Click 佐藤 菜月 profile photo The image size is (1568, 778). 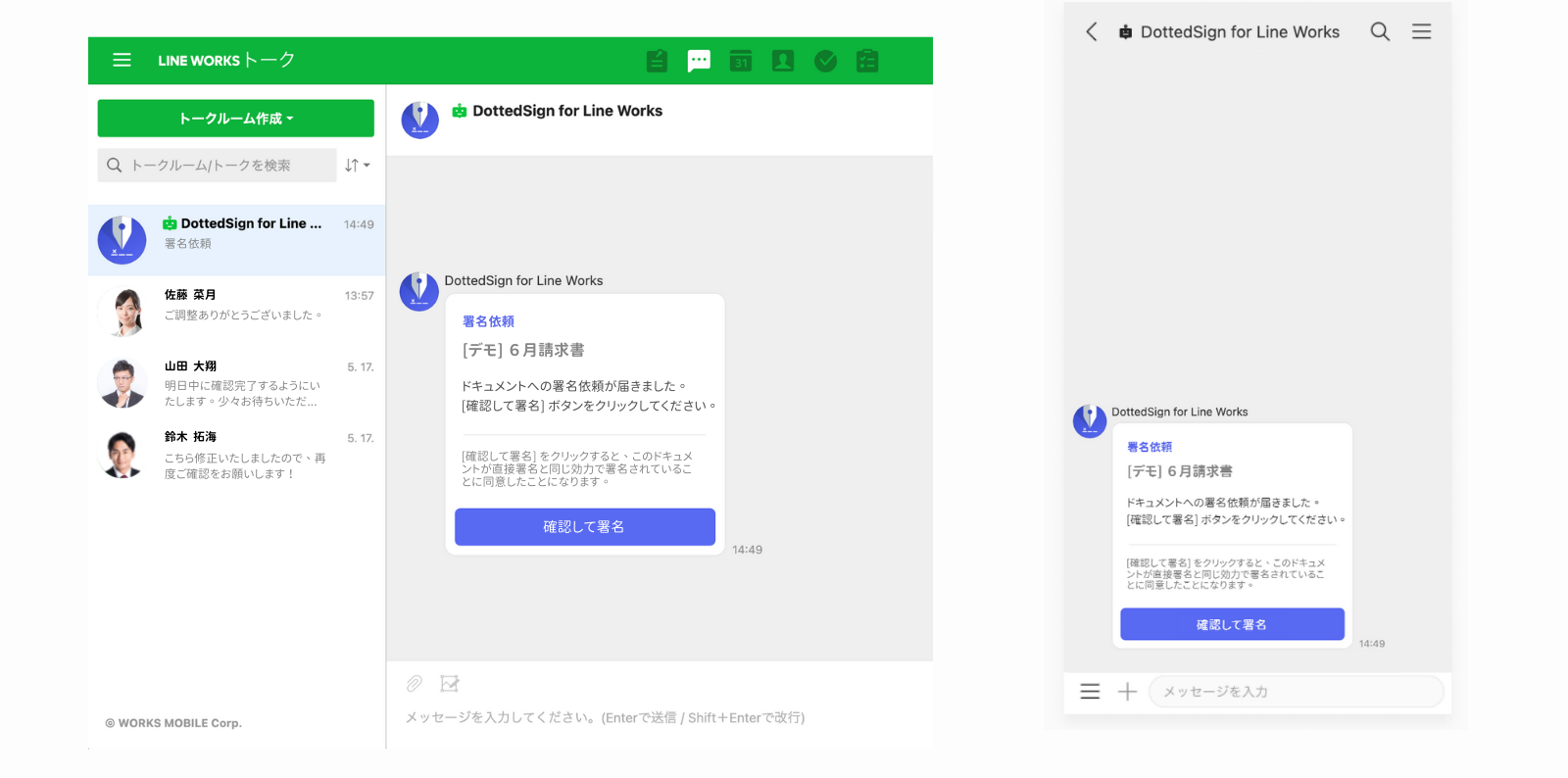[122, 312]
